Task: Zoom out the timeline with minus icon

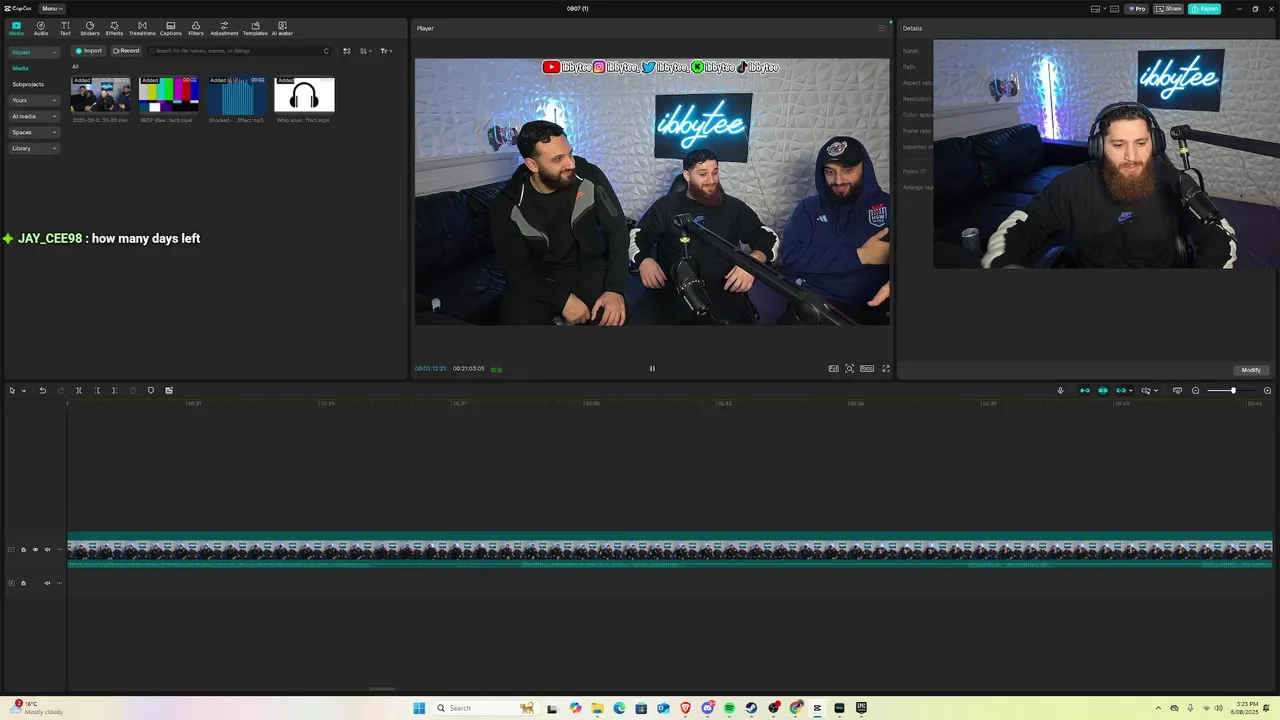Action: [1195, 390]
